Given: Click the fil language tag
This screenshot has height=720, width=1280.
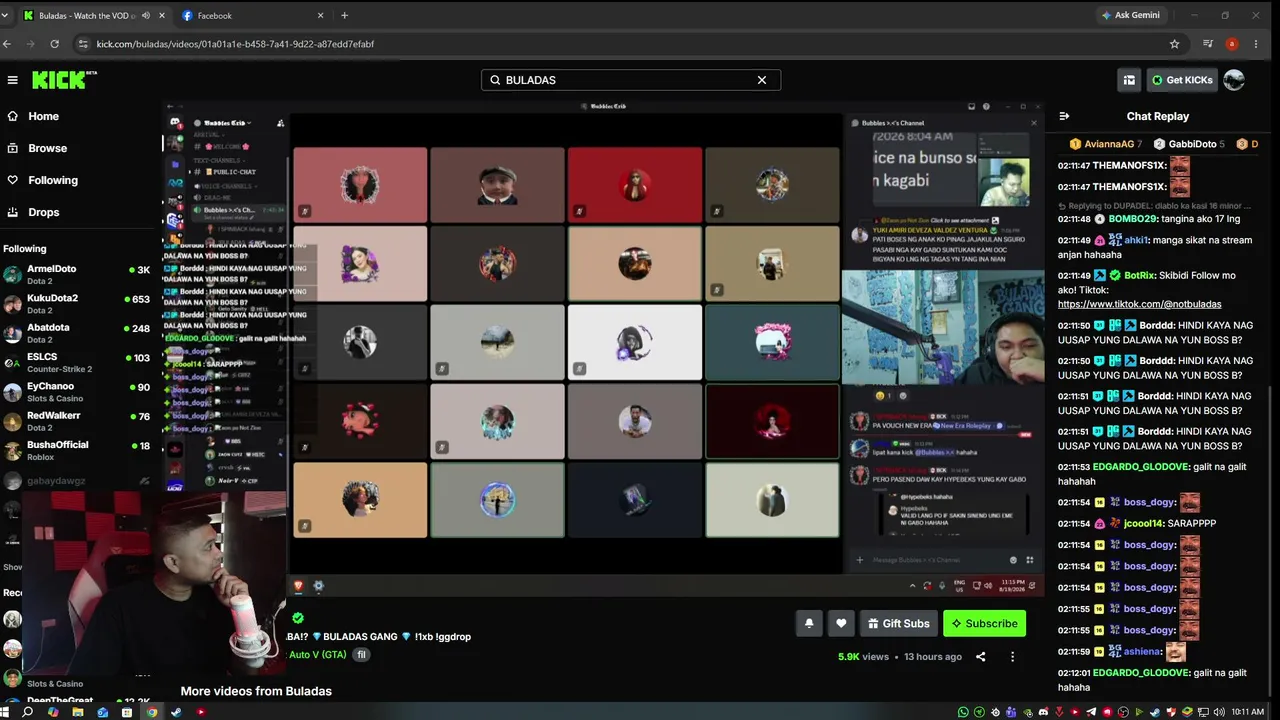Looking at the screenshot, I should (362, 655).
